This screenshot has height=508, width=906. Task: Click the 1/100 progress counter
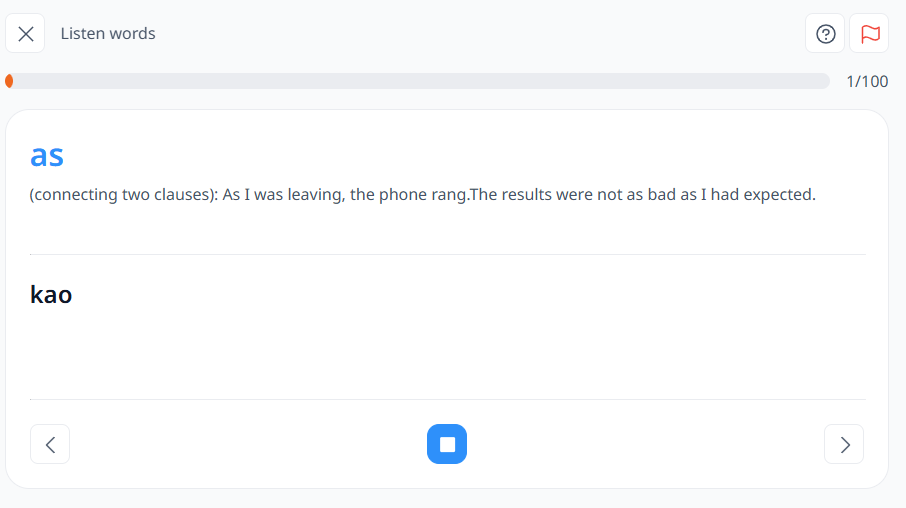pos(867,81)
